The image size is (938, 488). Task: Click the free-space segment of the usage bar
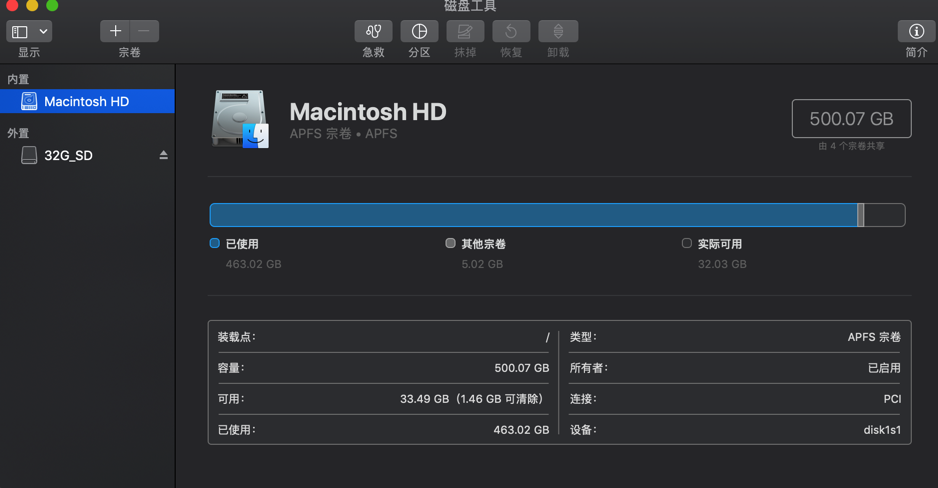(x=884, y=215)
